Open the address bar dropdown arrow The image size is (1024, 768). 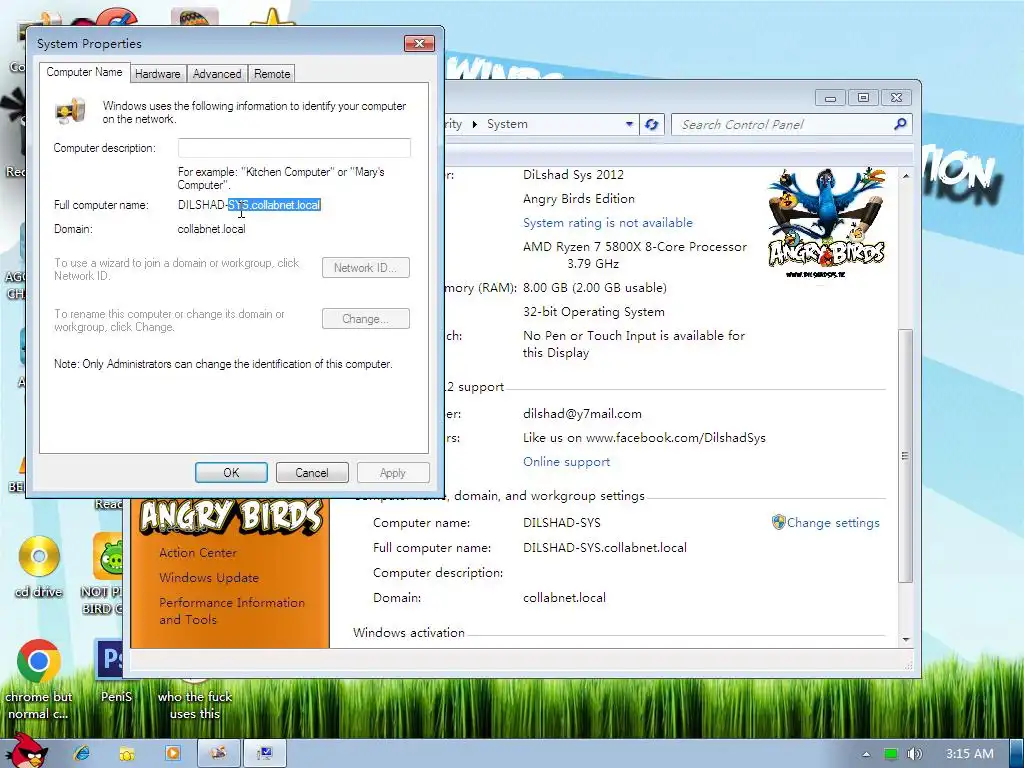click(x=629, y=124)
